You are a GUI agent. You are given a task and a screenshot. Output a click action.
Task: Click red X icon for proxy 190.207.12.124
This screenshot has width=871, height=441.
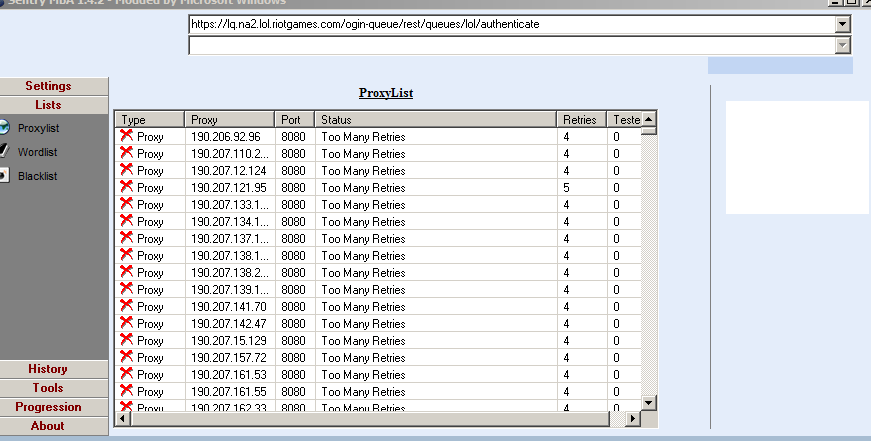pyautogui.click(x=127, y=169)
